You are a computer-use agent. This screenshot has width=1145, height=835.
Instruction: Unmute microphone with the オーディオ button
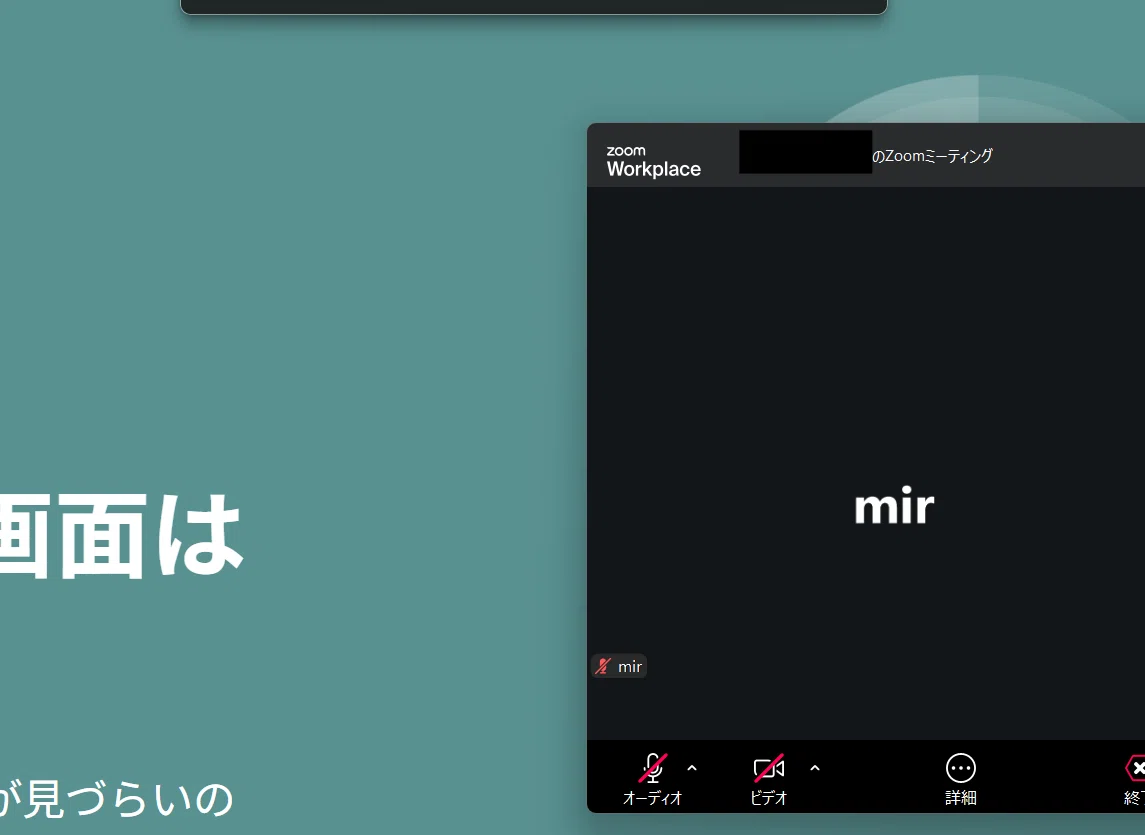click(652, 779)
